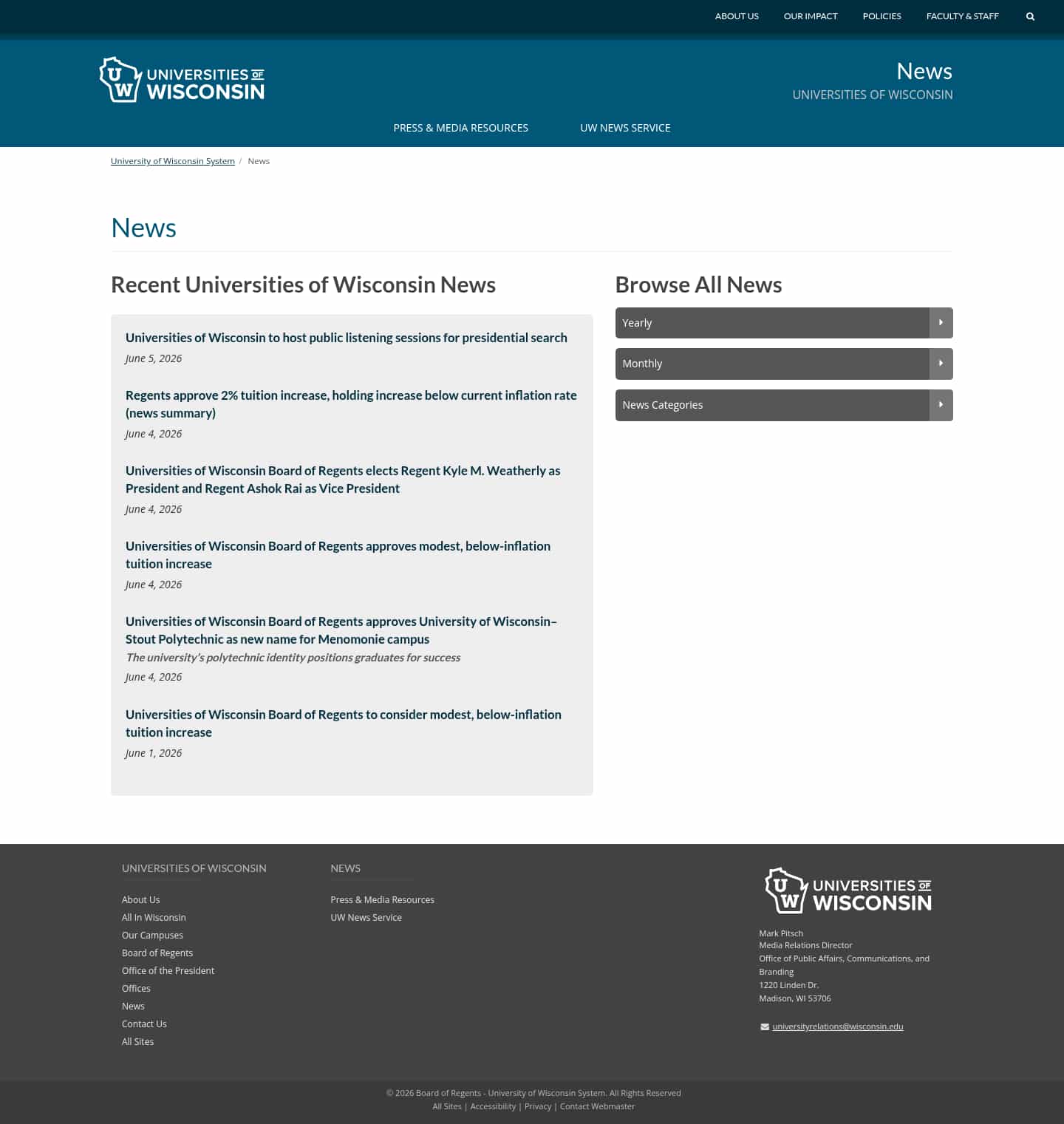Image resolution: width=1064 pixels, height=1124 pixels.
Task: Click the Recent Universities of Wisconsin News heading
Action: point(303,285)
